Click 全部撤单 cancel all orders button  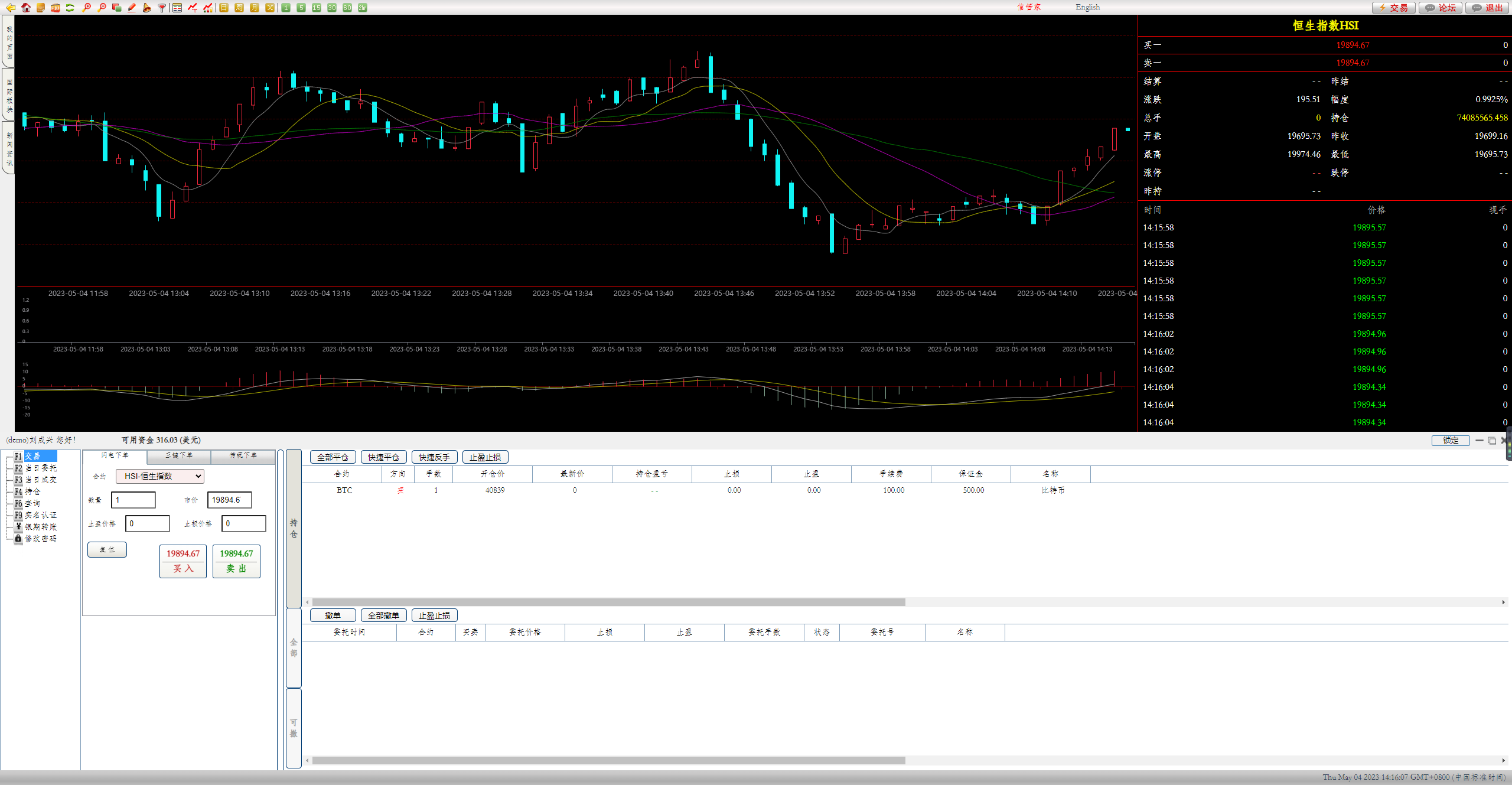384,615
